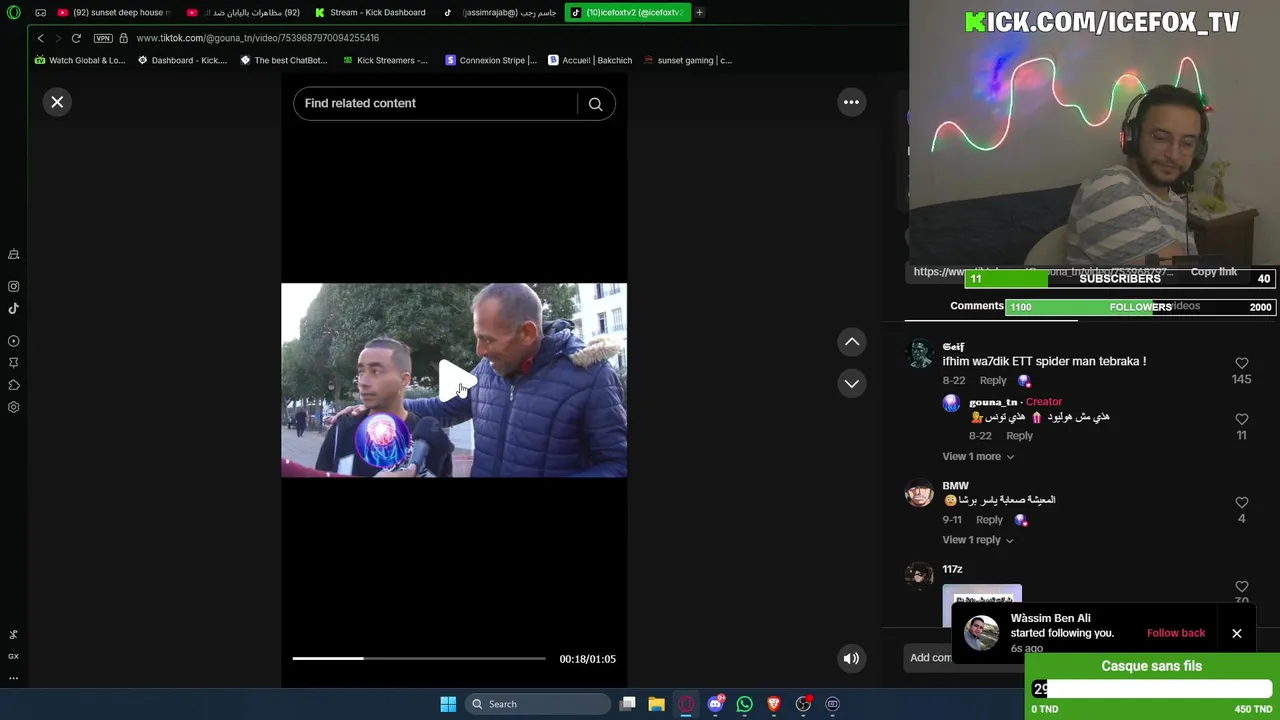Click the Opera menu logo
The height and width of the screenshot is (720, 1280).
pos(13,12)
